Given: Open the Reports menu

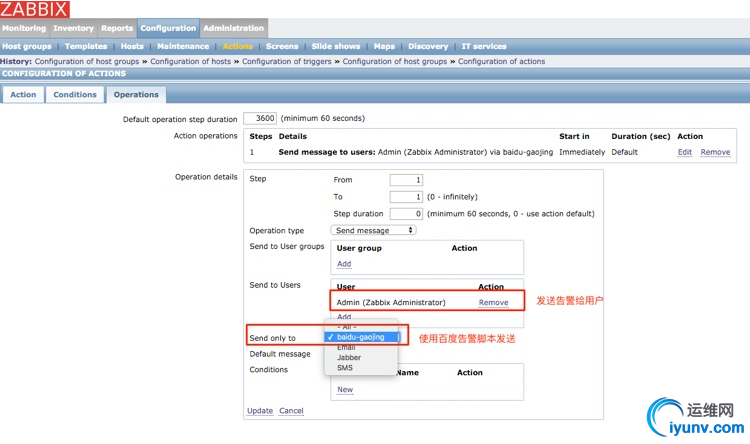Looking at the screenshot, I should click(117, 28).
